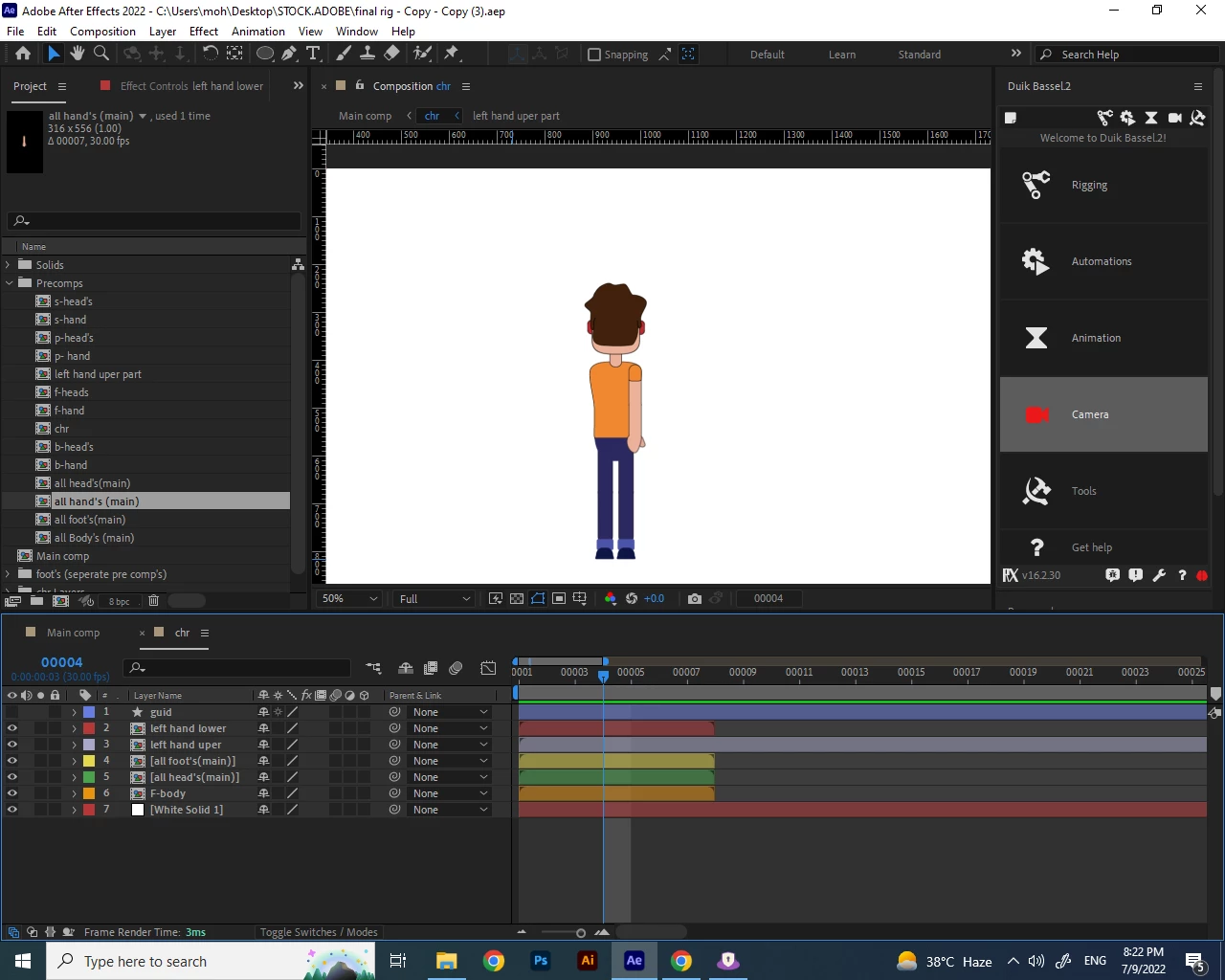Hide the left hand lower layer

pos(12,728)
